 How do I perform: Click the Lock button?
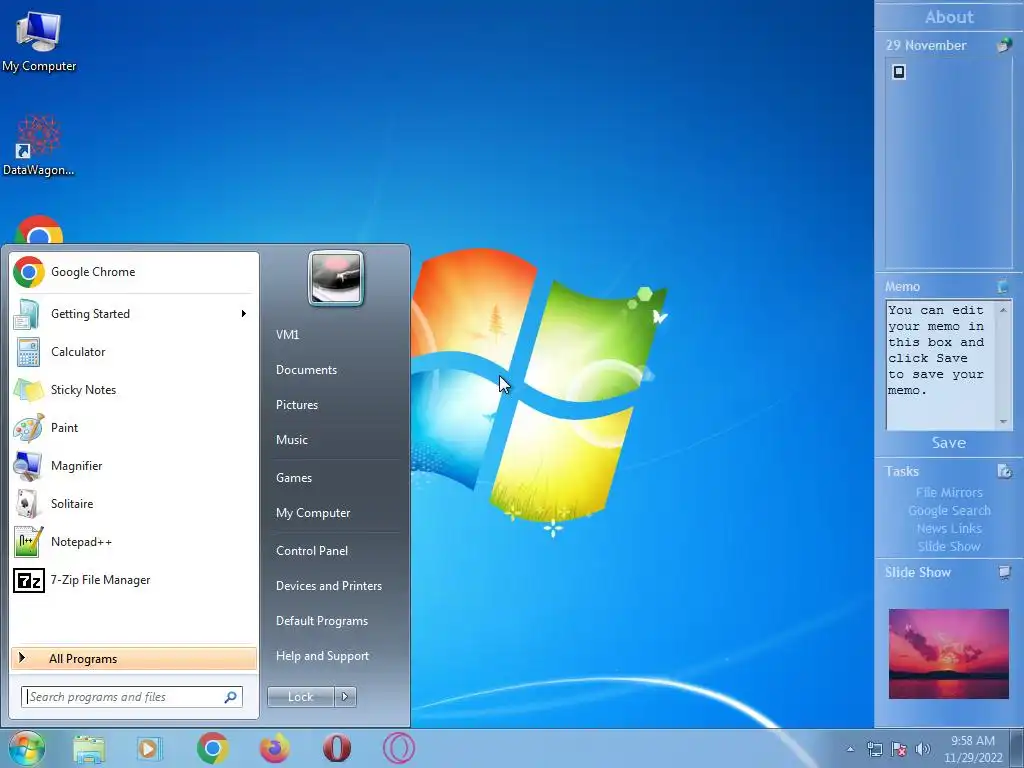click(x=300, y=697)
